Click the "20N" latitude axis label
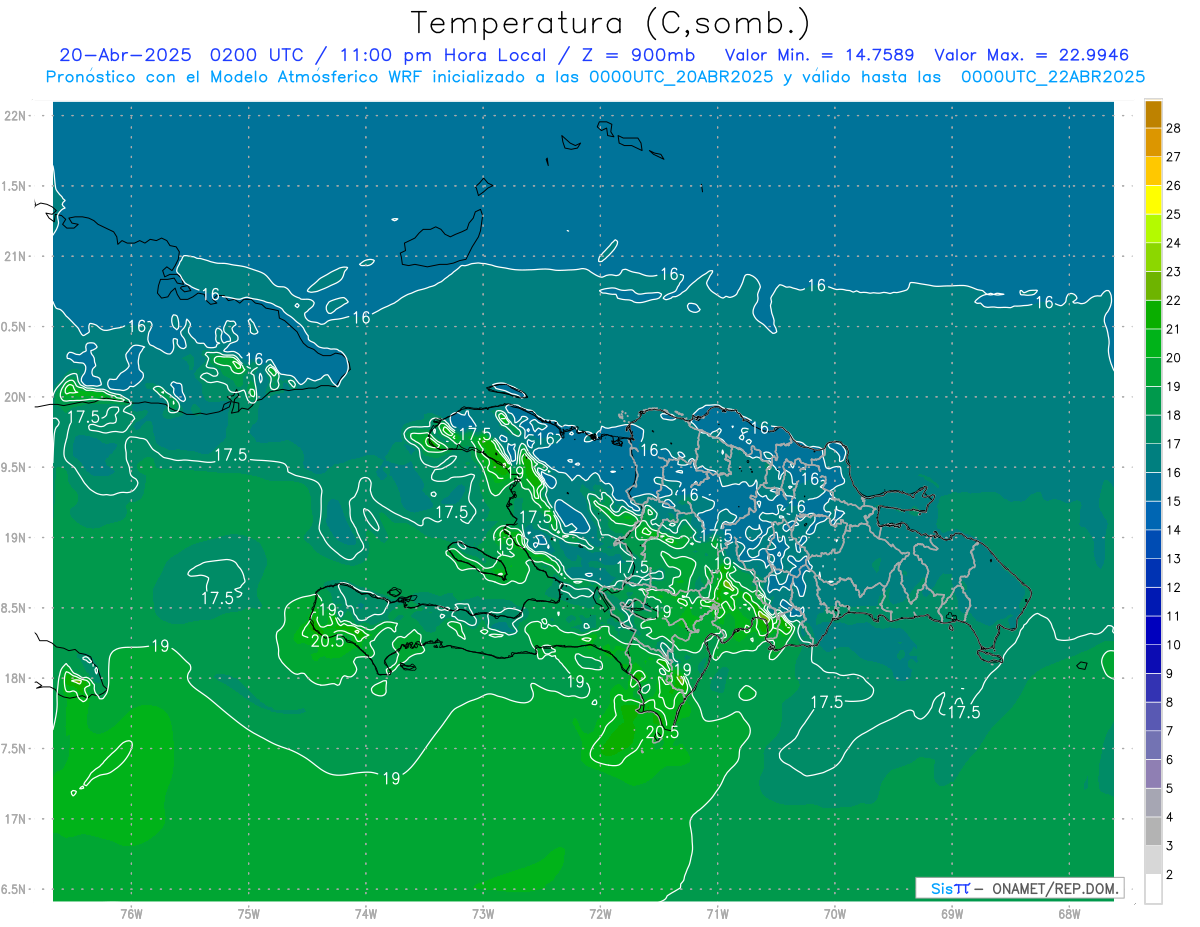This screenshot has width=1200, height=927. 17,397
